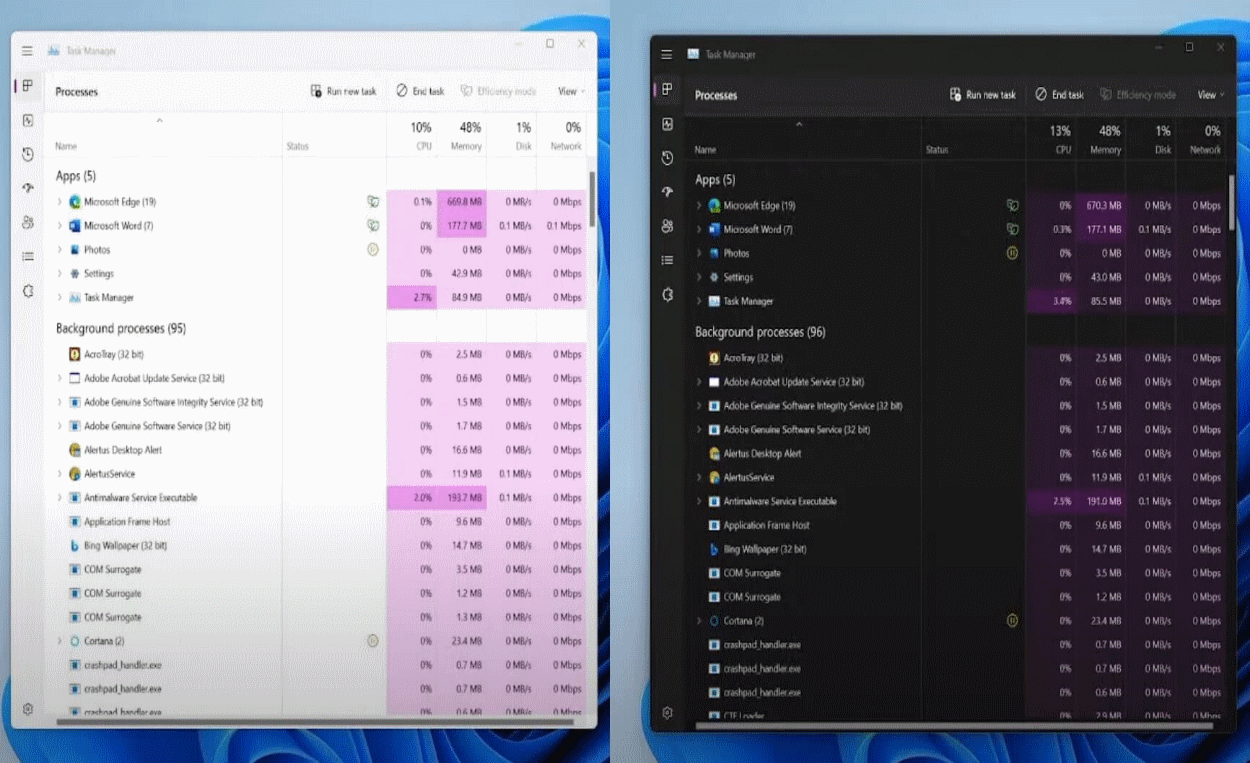Open the Users icon in light Task Manager sidebar
Viewport: 1250px width, 763px height.
click(28, 222)
